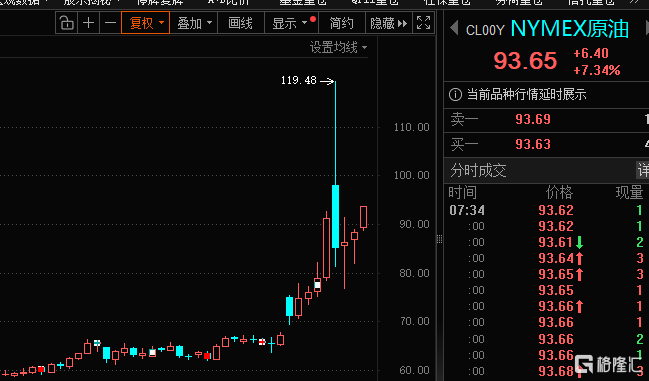
Task: Click the panel splitter grip handle
Action: (440, 239)
